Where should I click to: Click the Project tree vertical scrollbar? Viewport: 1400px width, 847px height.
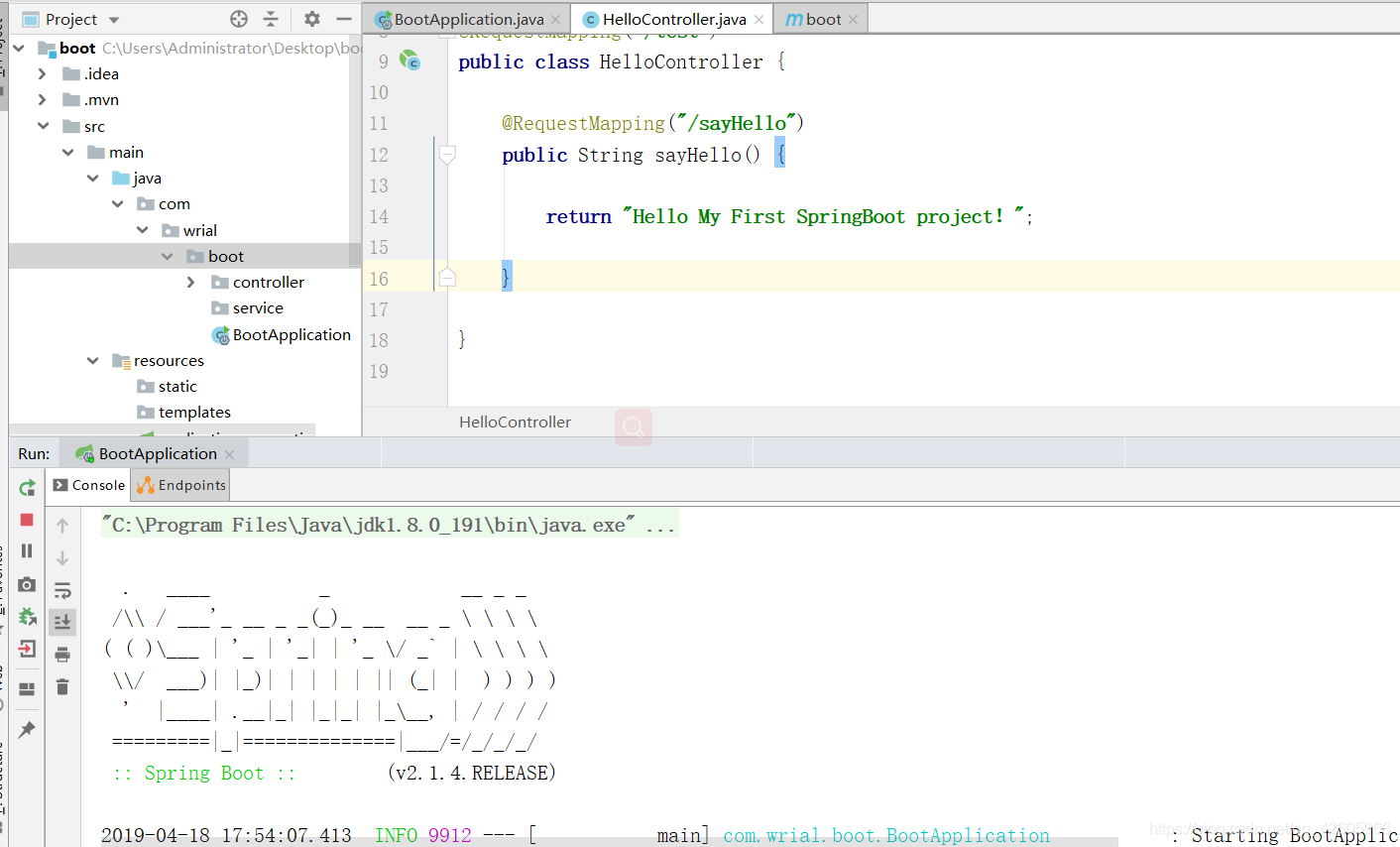click(355, 153)
